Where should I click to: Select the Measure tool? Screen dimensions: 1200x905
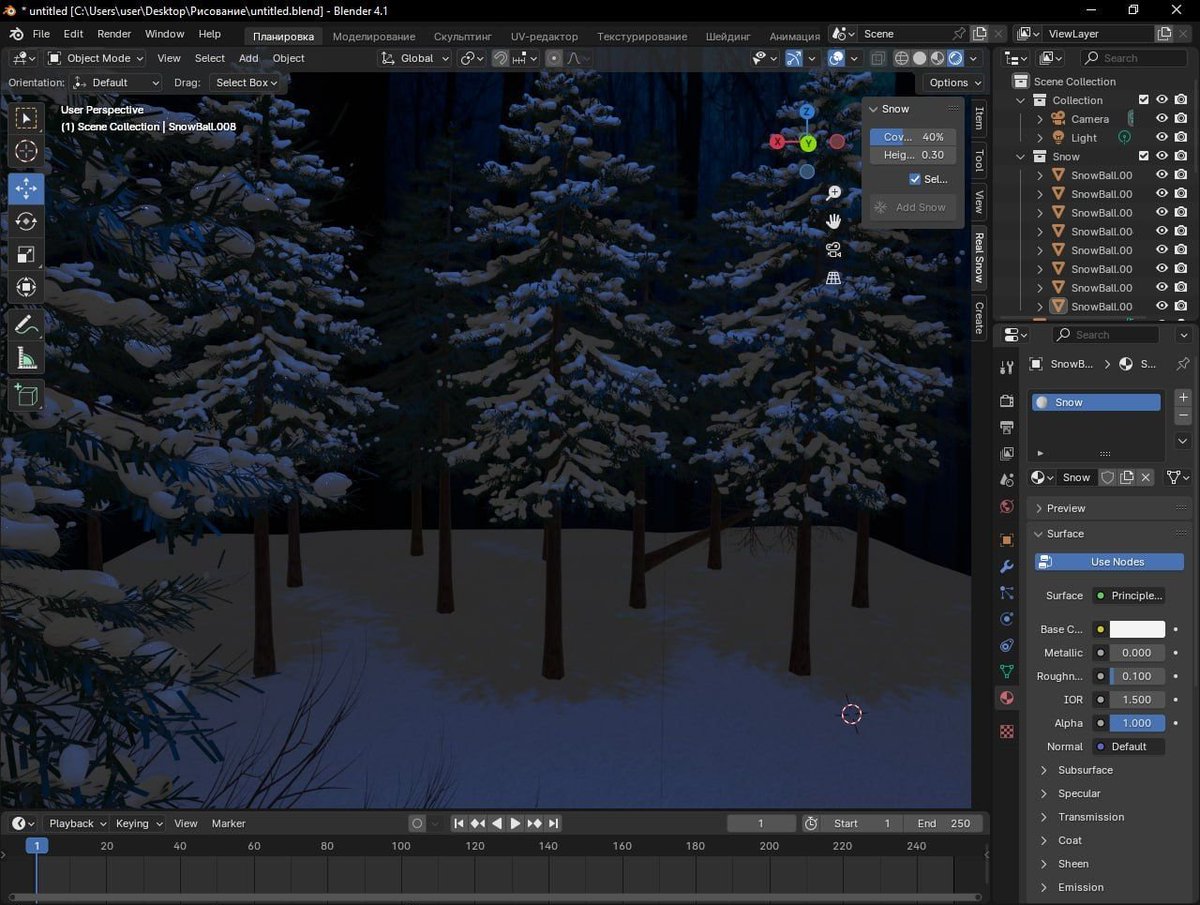pyautogui.click(x=26, y=358)
